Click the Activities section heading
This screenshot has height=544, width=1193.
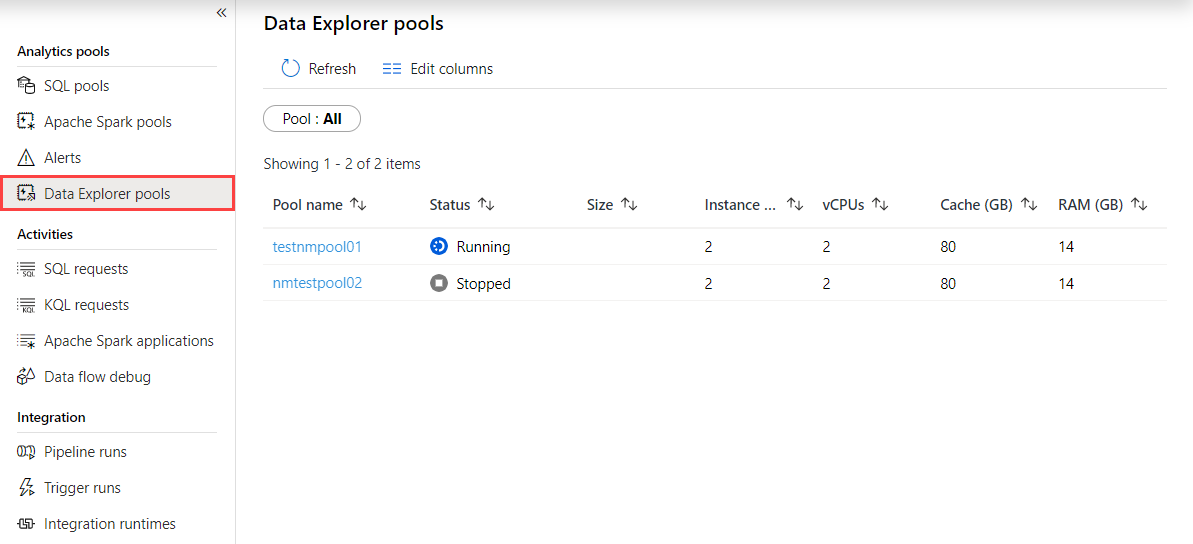45,234
